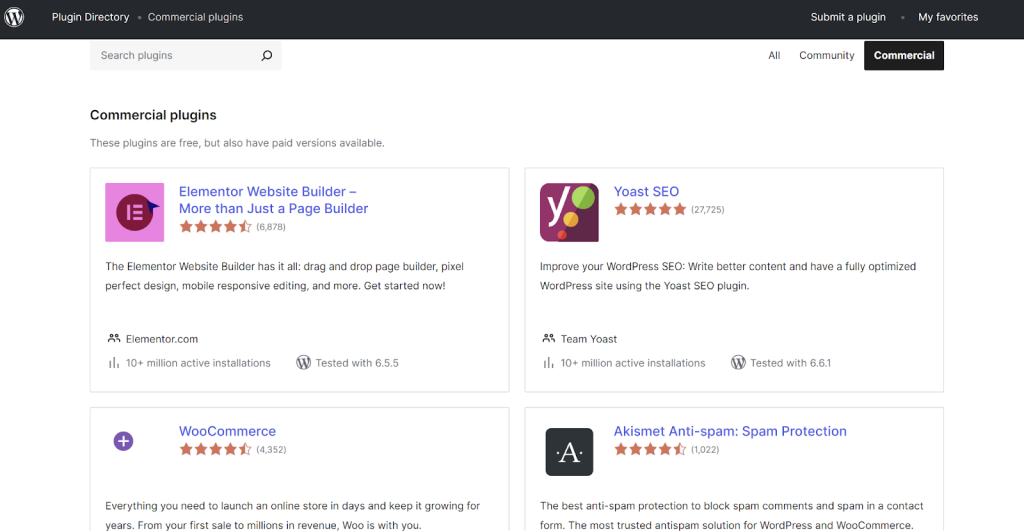The width and height of the screenshot is (1024, 531).
Task: Click the Tested with 6.5.5 text
Action: (x=357, y=363)
